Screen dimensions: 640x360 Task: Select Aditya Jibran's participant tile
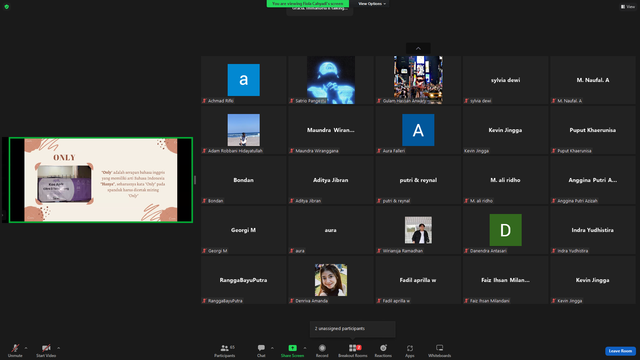click(x=331, y=180)
